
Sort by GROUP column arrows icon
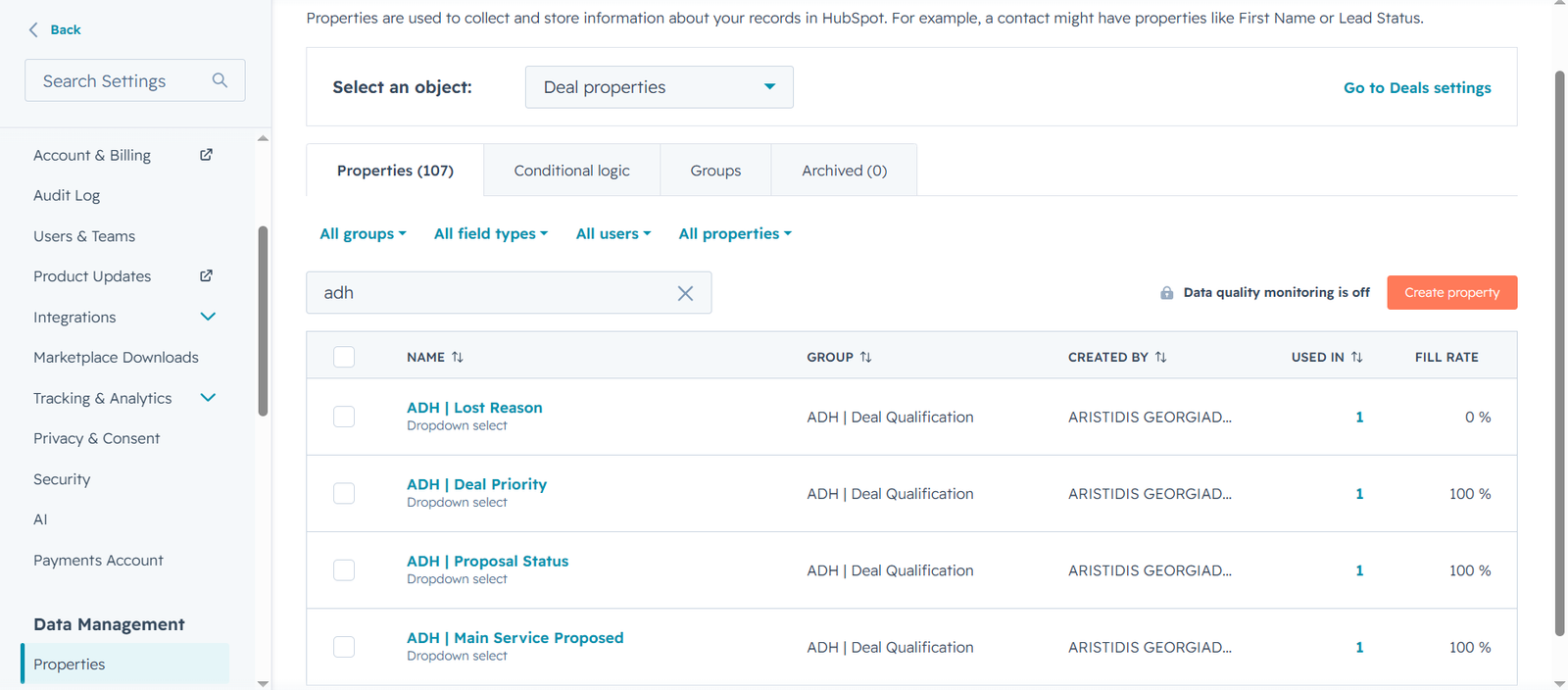[x=865, y=357]
